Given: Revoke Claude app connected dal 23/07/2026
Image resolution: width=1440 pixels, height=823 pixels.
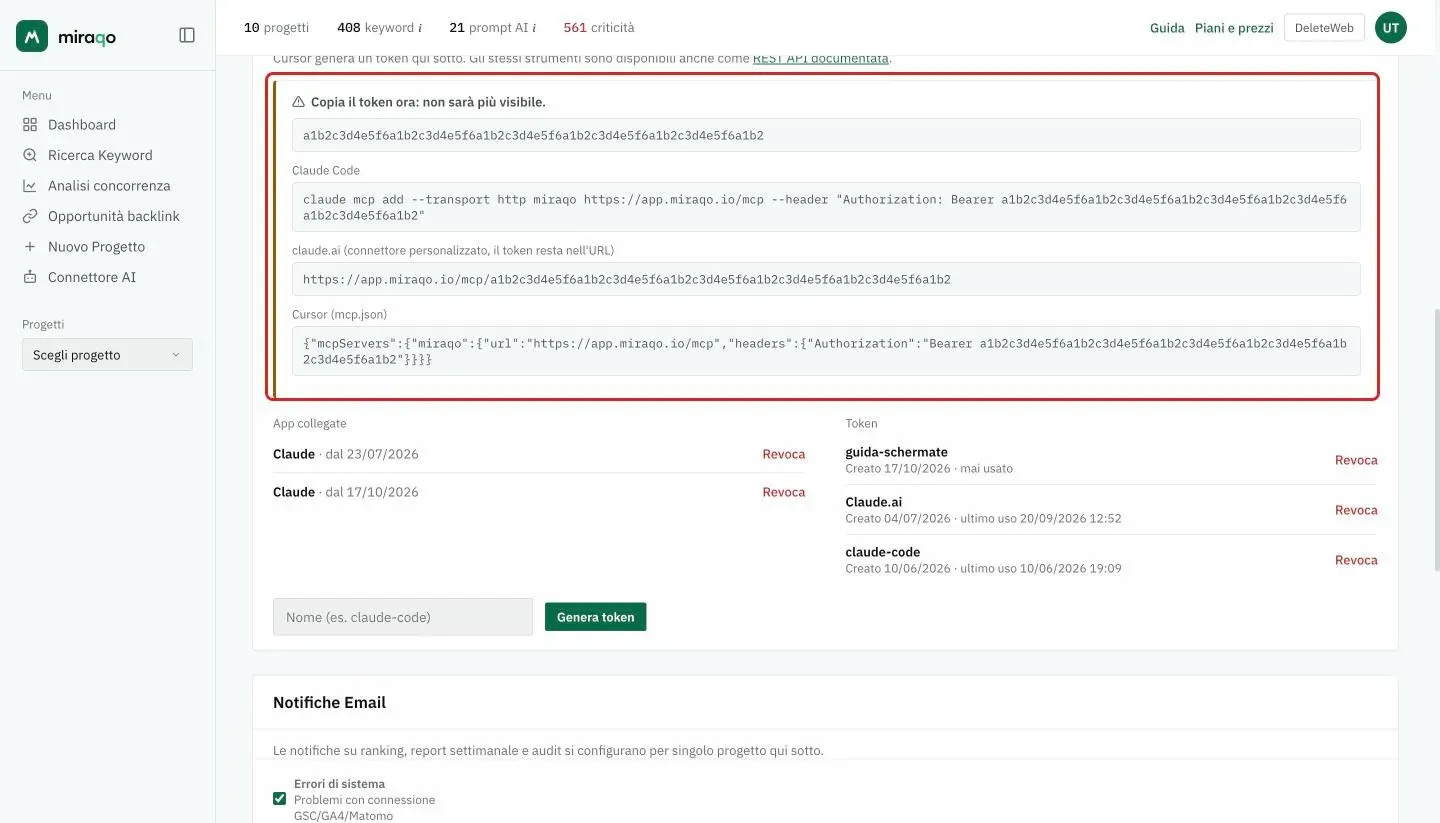Looking at the screenshot, I should [784, 454].
